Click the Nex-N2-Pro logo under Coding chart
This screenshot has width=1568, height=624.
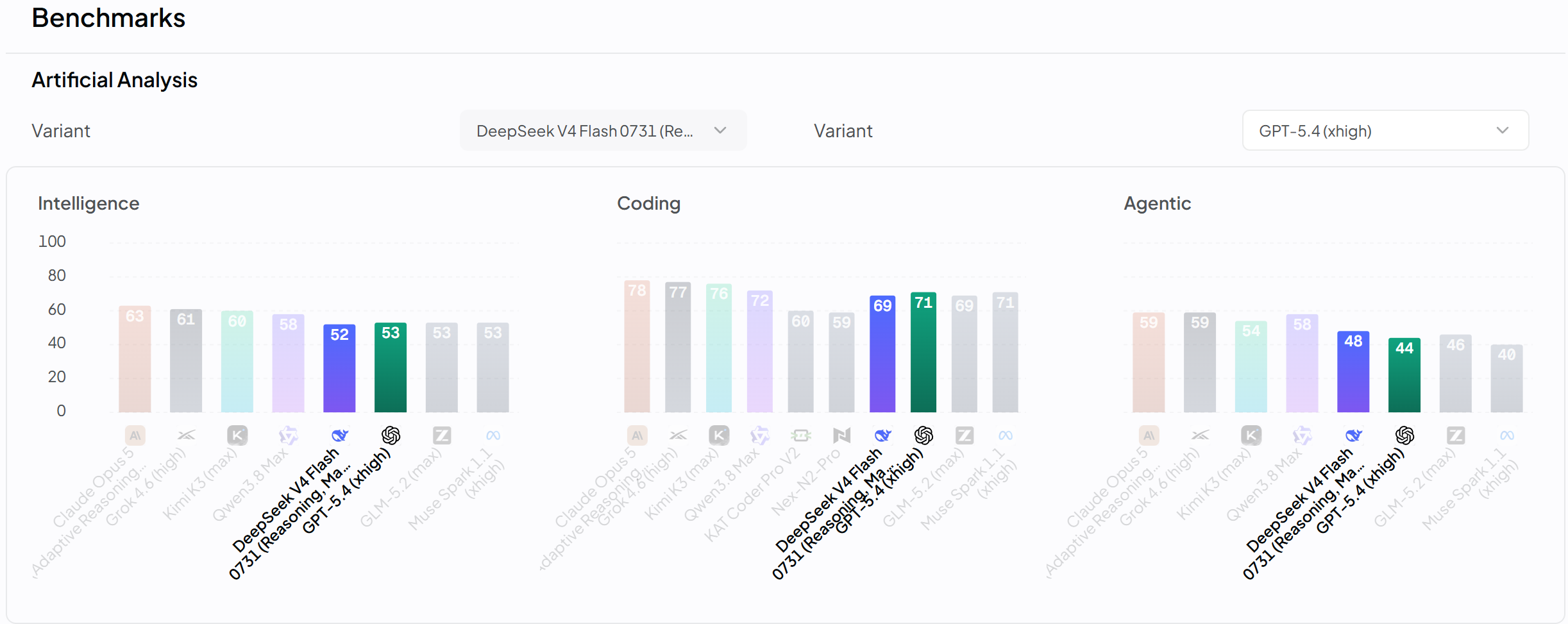point(841,435)
